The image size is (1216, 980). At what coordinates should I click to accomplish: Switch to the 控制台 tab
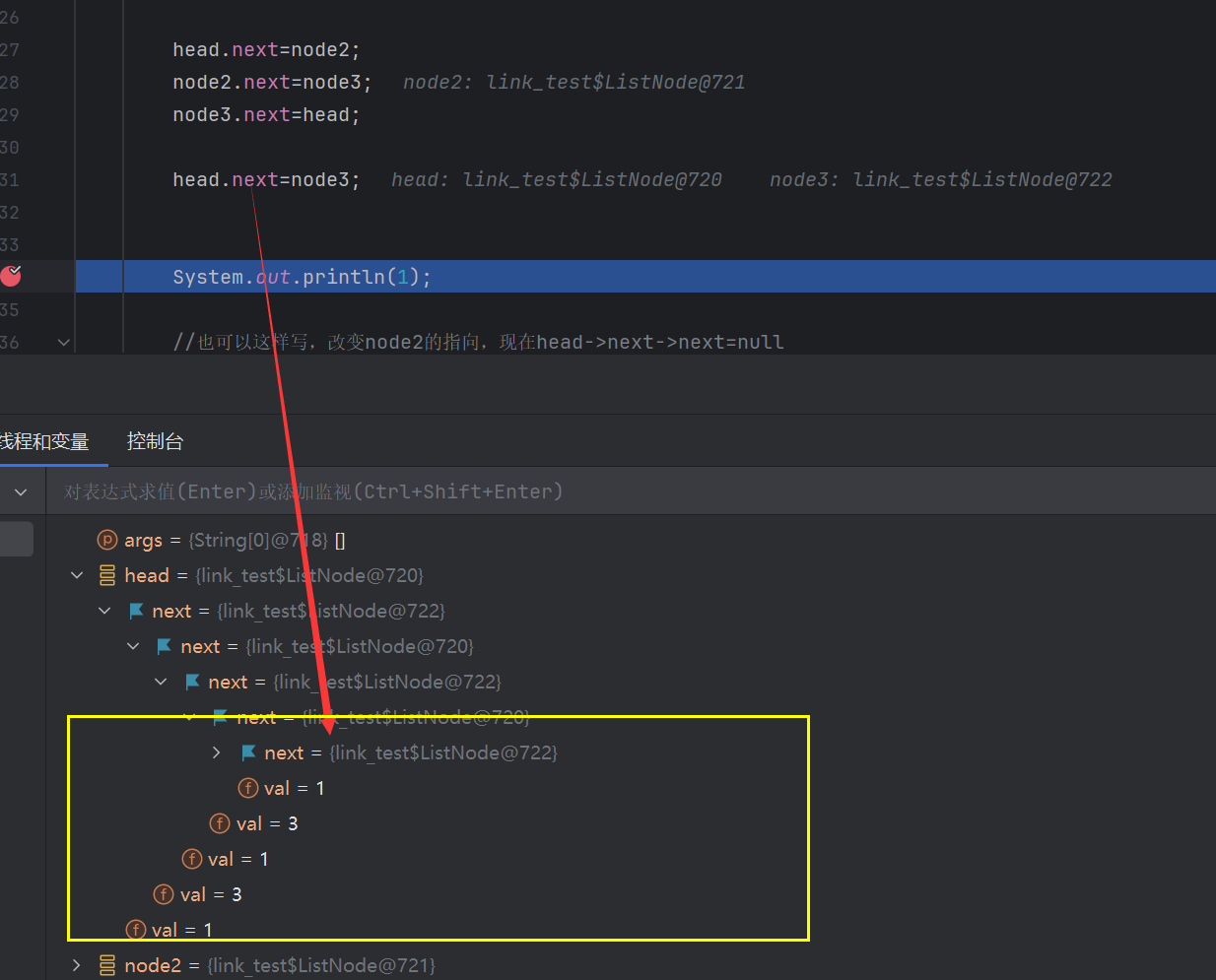(x=155, y=441)
